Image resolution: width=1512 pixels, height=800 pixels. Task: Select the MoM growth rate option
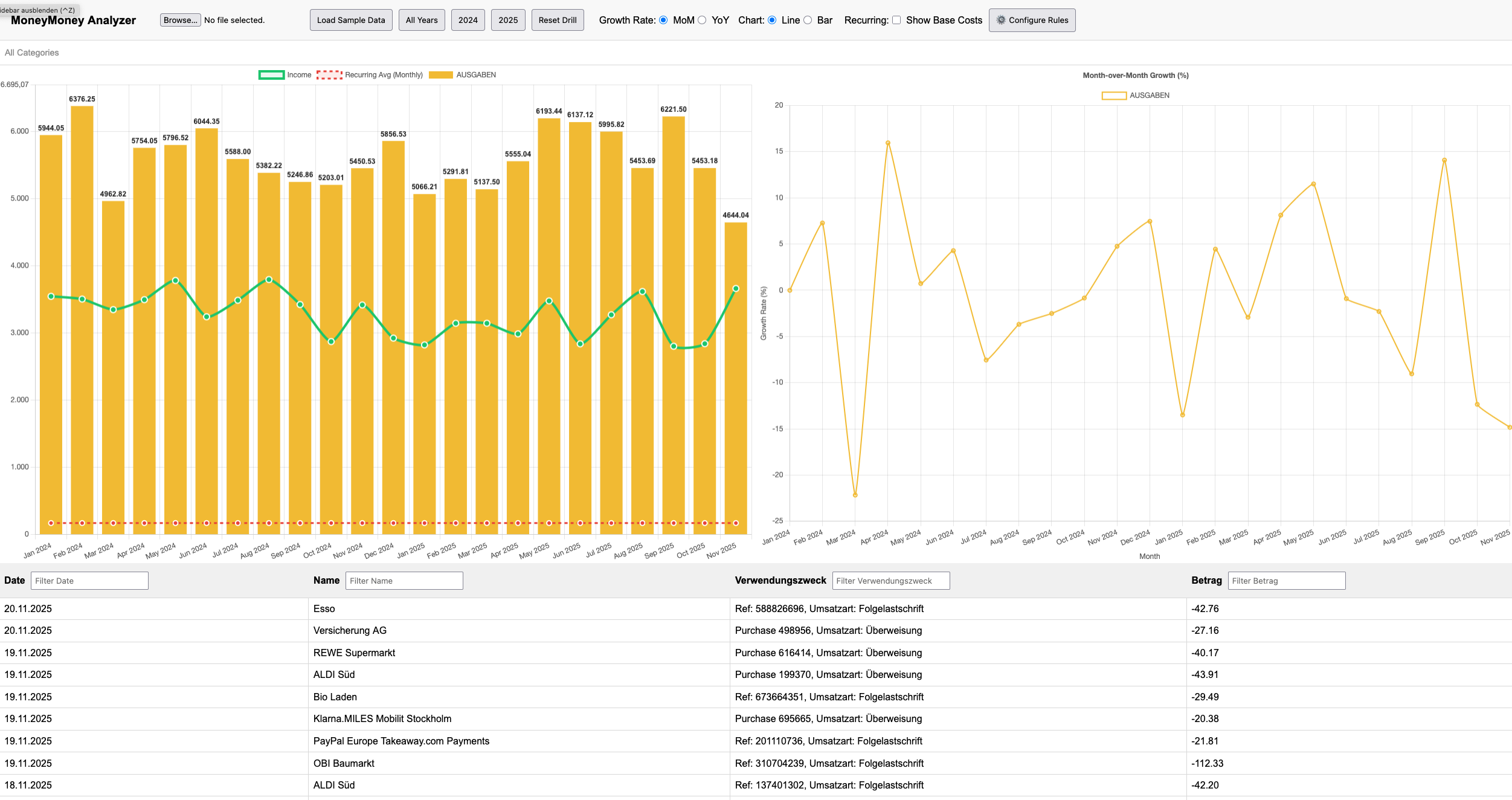coord(663,20)
